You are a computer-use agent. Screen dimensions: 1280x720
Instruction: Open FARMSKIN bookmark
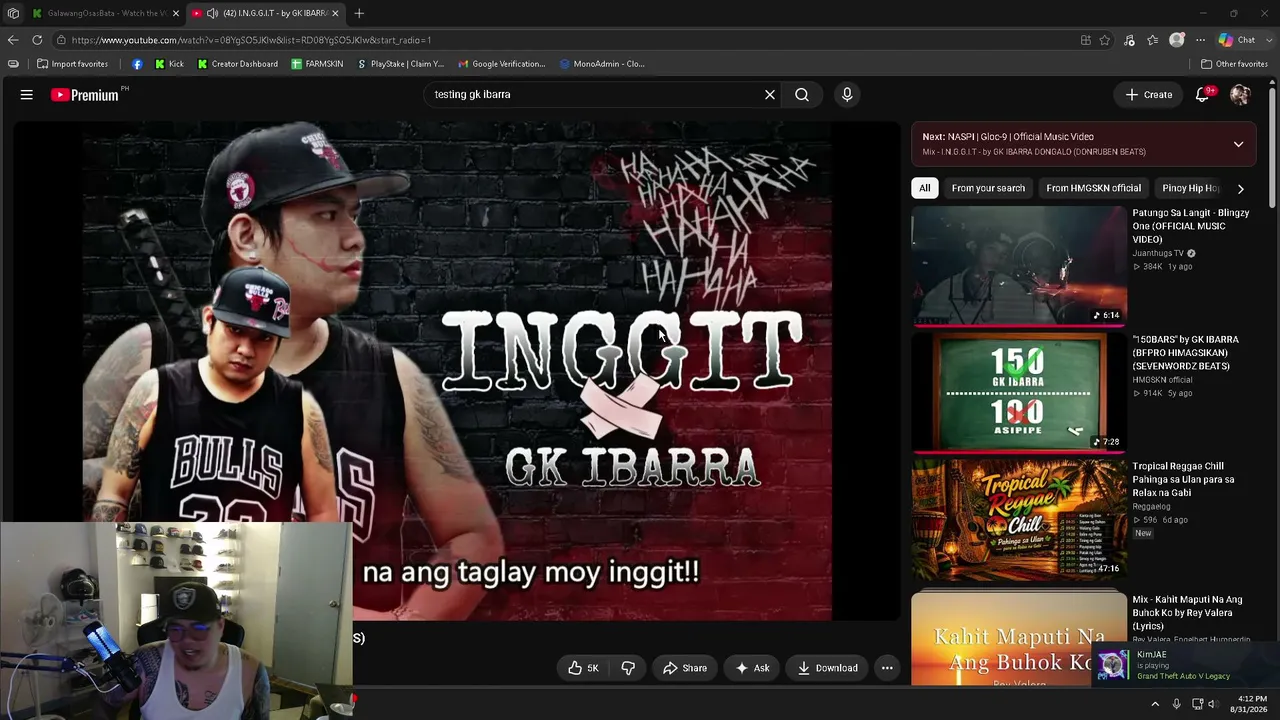pos(317,64)
